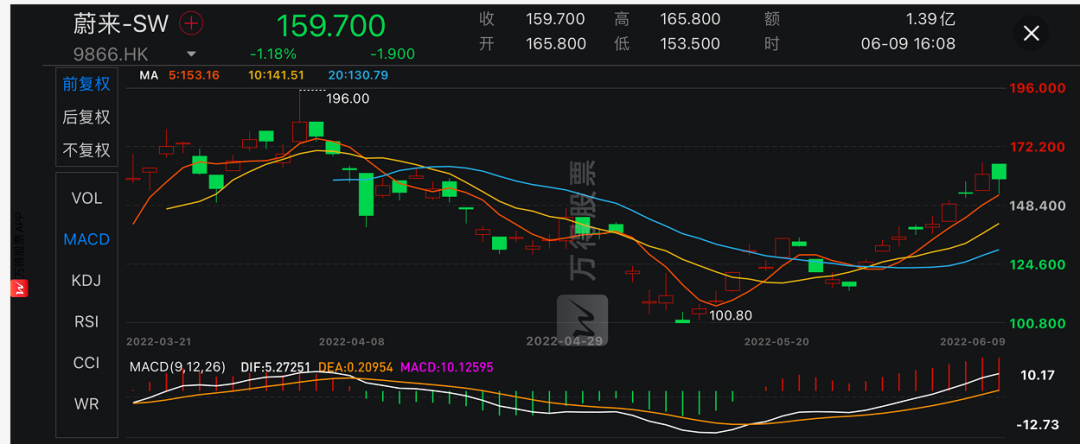The image size is (1080, 444).
Task: Switch indicator to KDJ
Action: tap(87, 280)
